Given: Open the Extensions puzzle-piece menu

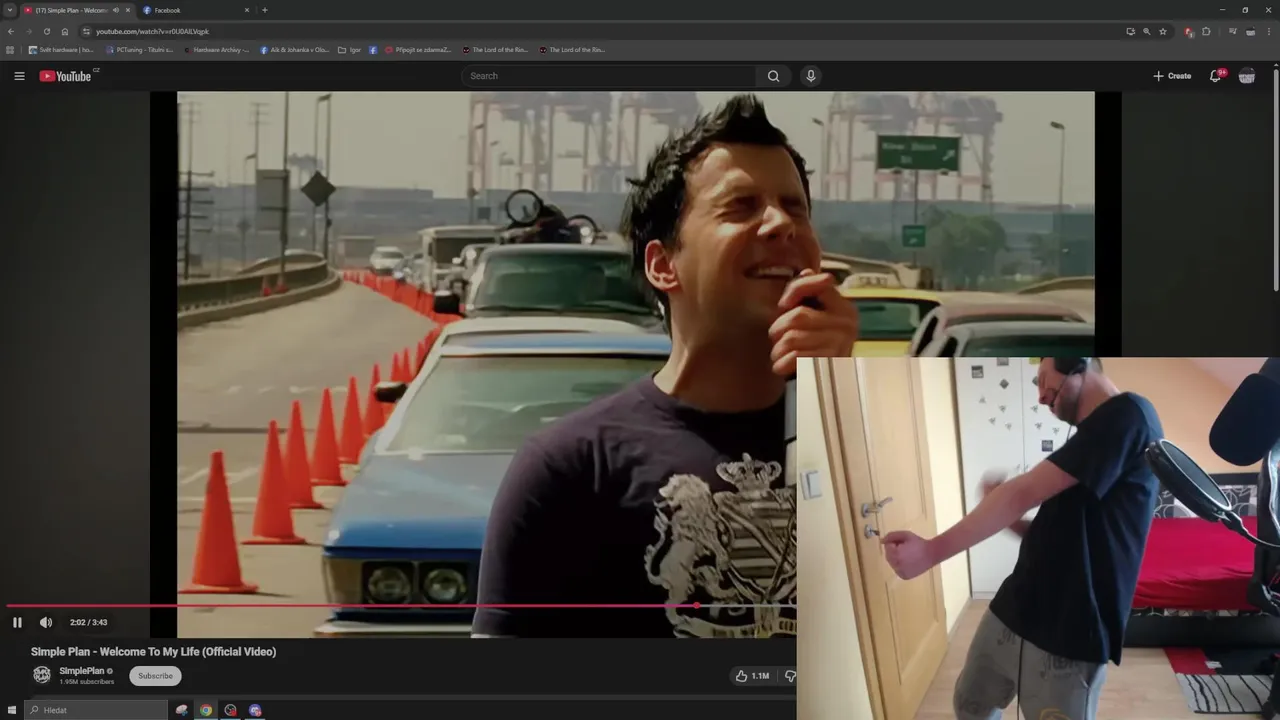Looking at the screenshot, I should [1206, 31].
